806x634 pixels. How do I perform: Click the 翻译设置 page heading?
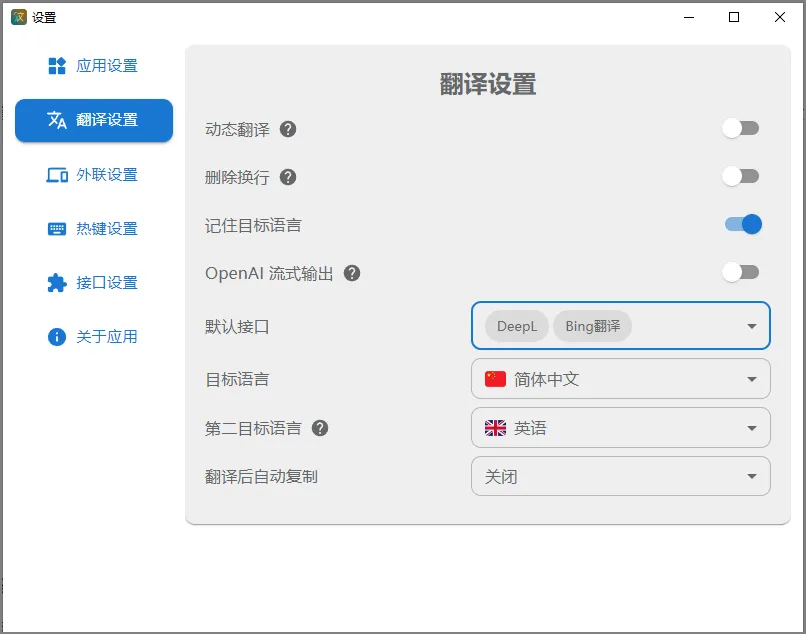488,84
